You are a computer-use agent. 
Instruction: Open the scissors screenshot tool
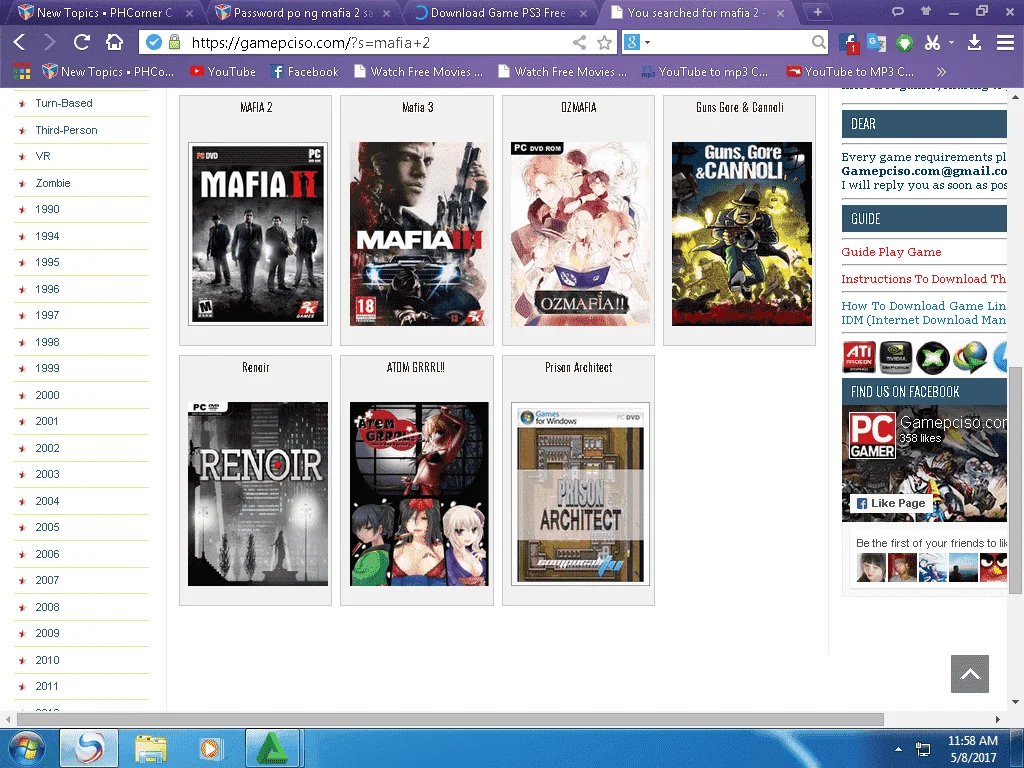(933, 43)
